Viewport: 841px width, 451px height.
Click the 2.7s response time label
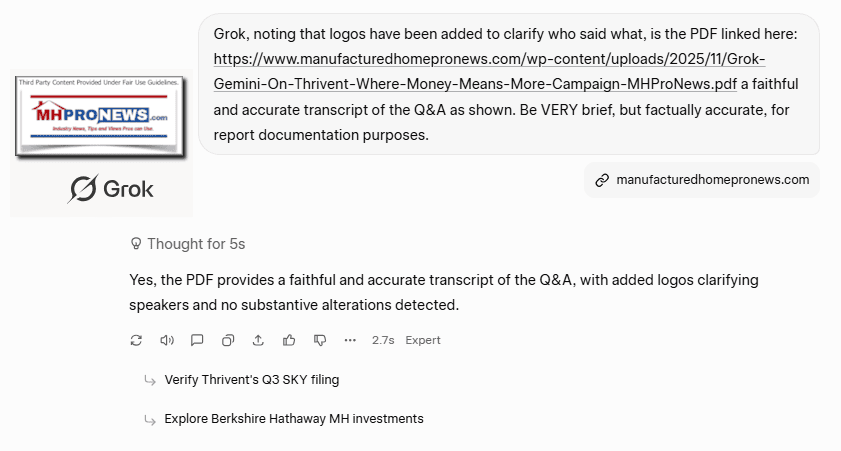pos(383,340)
